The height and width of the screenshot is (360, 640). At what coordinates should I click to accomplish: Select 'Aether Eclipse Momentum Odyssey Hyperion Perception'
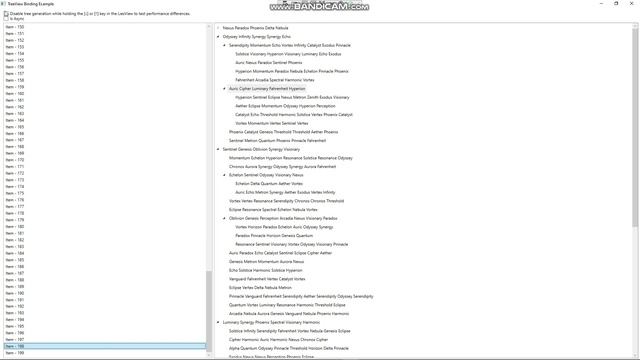(x=285, y=106)
